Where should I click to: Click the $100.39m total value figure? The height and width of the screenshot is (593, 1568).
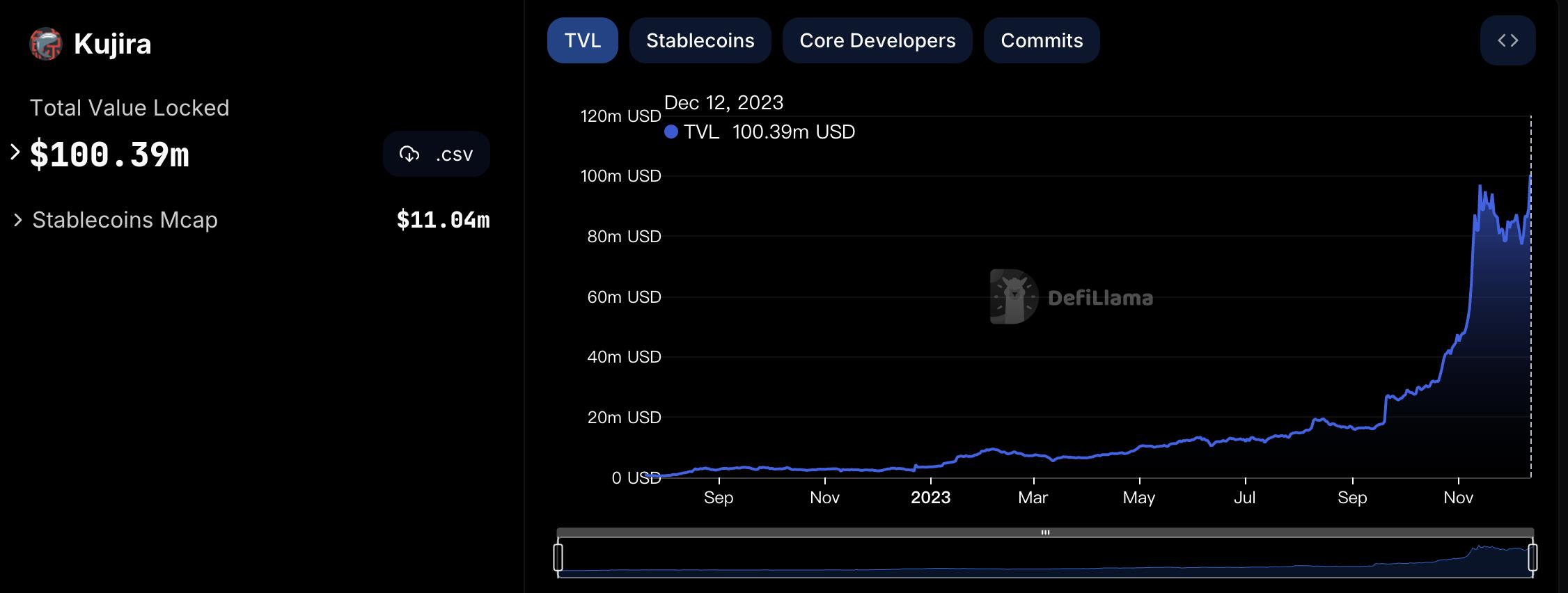click(109, 155)
